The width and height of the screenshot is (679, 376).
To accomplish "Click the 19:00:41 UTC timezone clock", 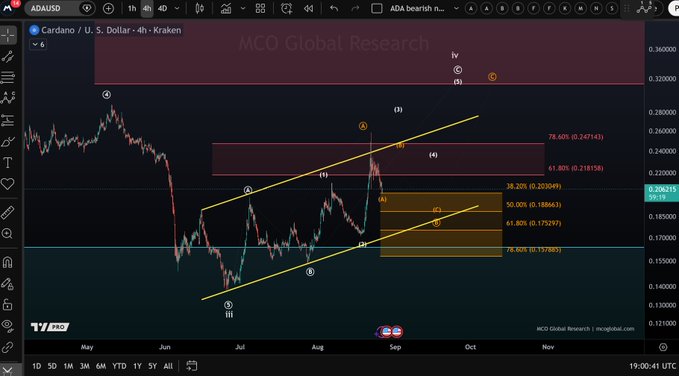I will click(653, 366).
